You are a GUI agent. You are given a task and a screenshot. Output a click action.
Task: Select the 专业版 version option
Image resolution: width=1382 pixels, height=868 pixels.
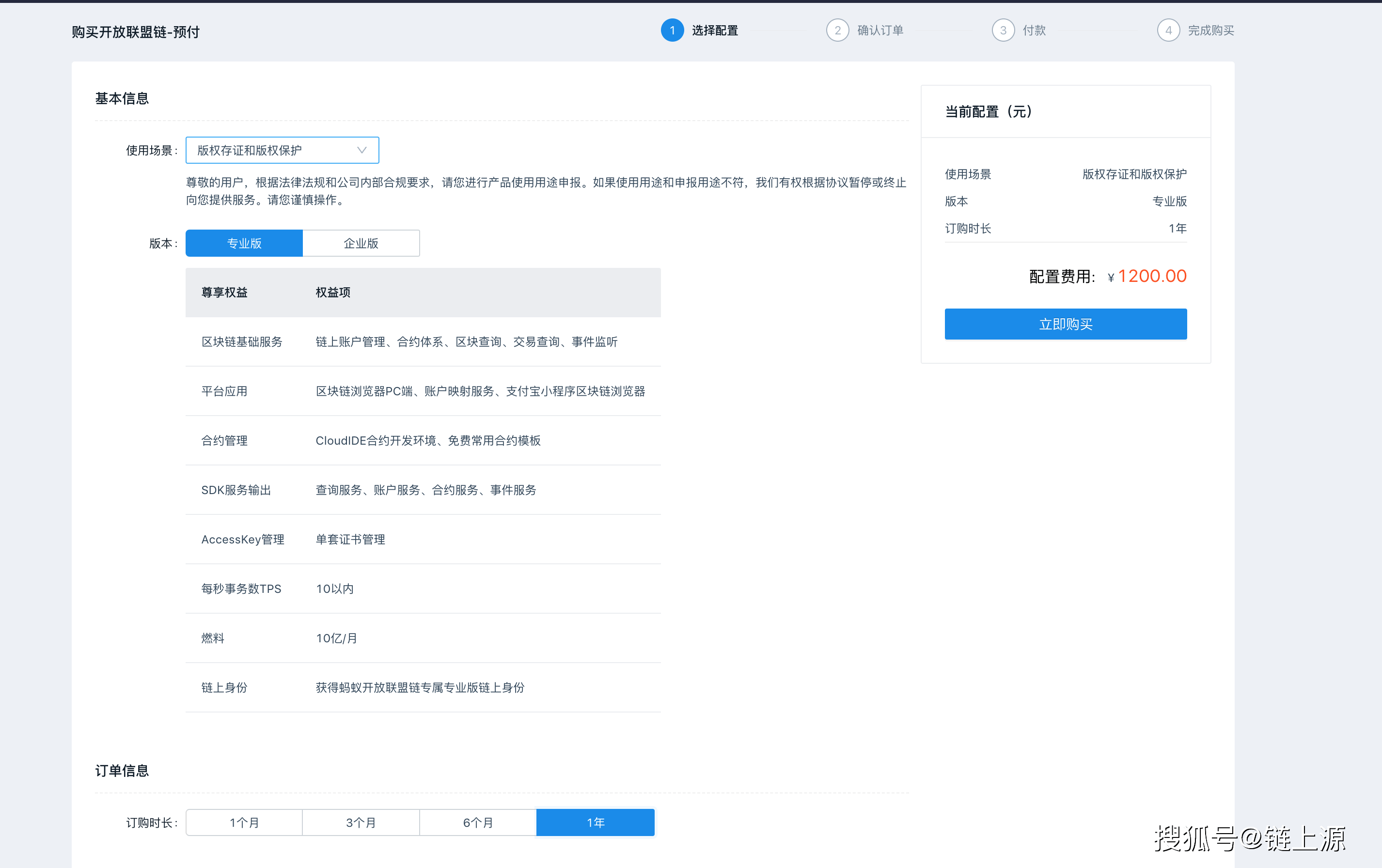[x=244, y=243]
